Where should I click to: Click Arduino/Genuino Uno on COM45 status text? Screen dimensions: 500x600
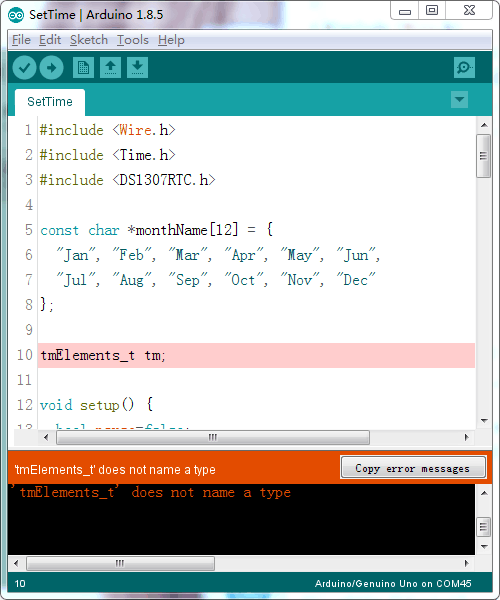393,584
